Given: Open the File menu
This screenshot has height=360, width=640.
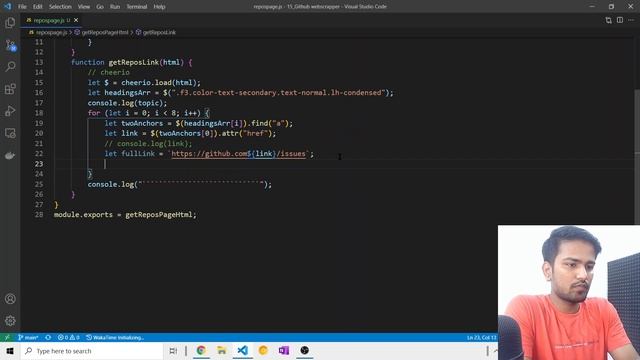Looking at the screenshot, I should tap(22, 7).
